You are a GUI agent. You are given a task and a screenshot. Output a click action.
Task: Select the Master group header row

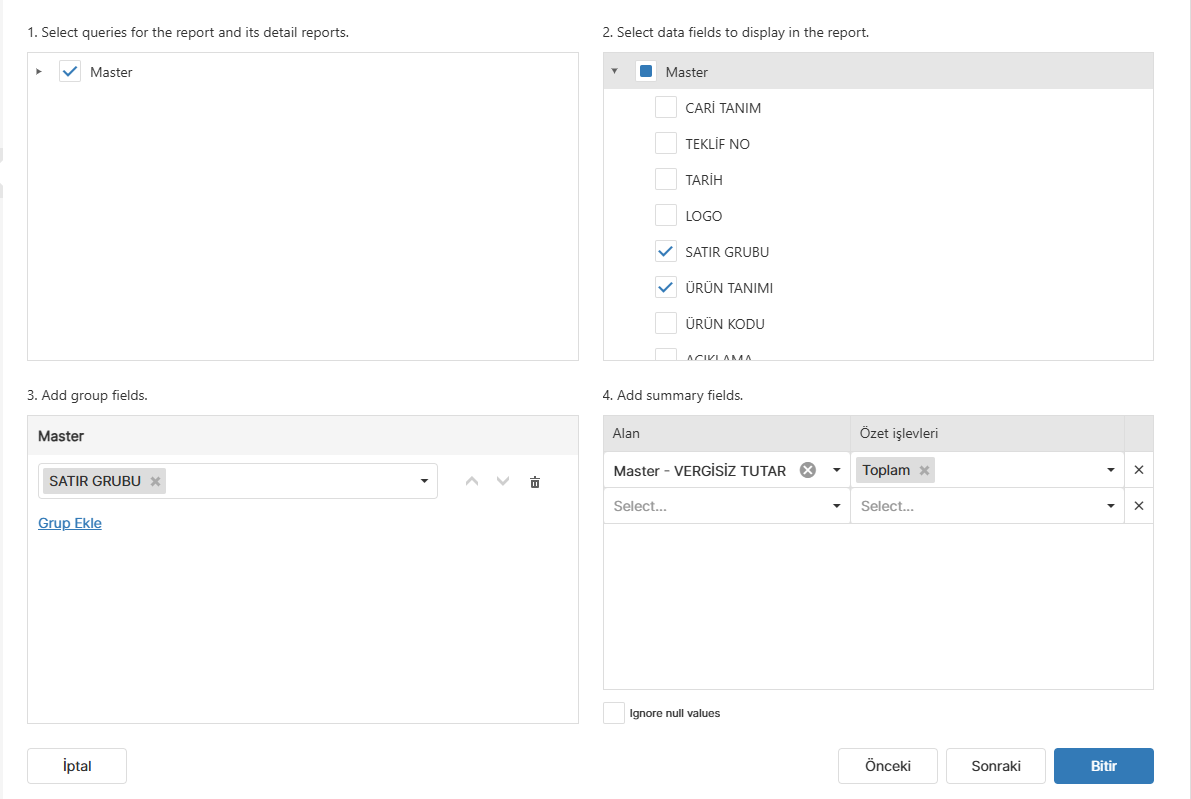click(x=303, y=436)
